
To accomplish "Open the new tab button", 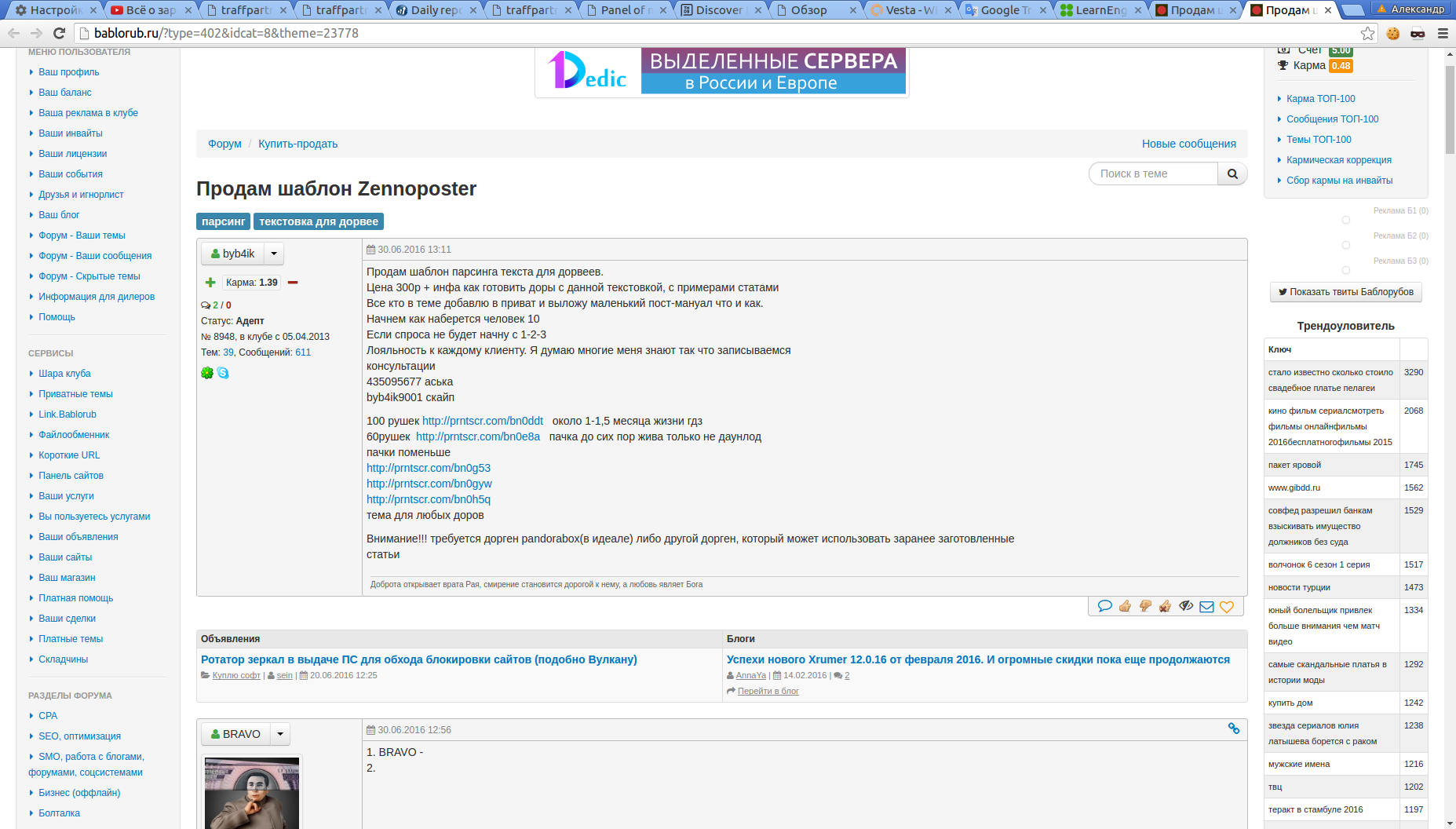I will (x=1352, y=9).
